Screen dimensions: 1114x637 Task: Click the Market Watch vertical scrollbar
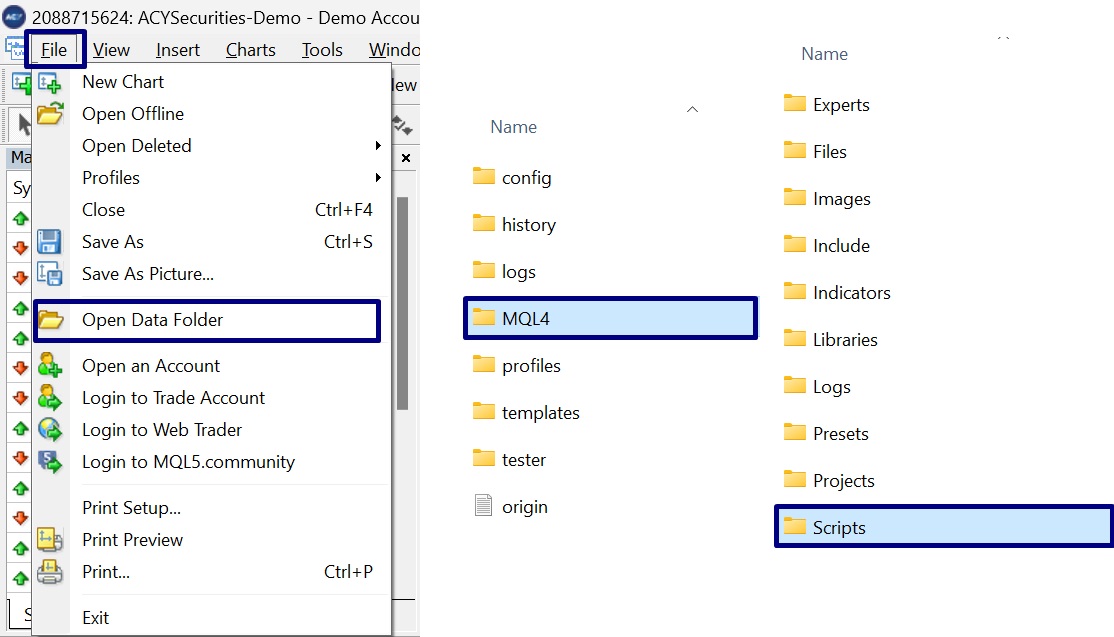pos(403,300)
